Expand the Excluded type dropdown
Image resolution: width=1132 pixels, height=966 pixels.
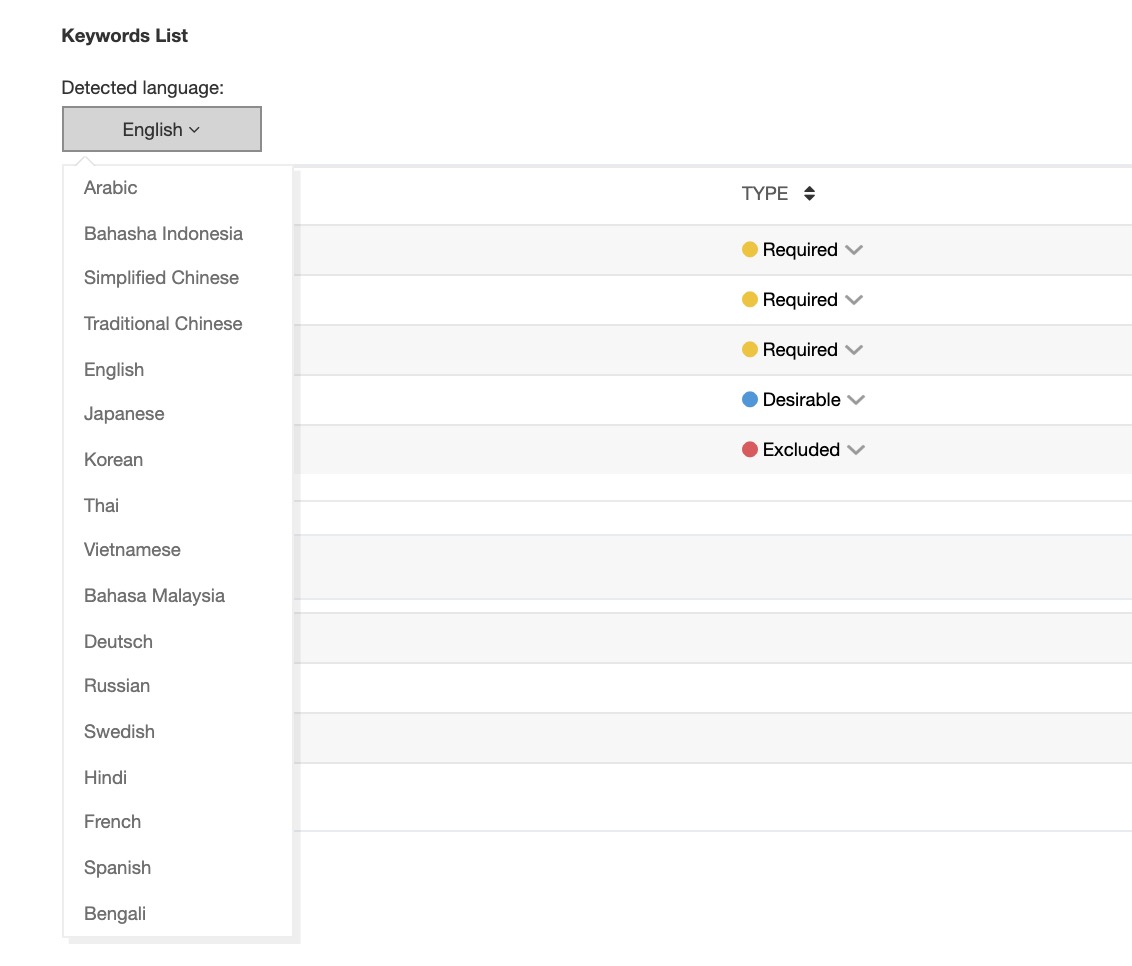point(855,450)
